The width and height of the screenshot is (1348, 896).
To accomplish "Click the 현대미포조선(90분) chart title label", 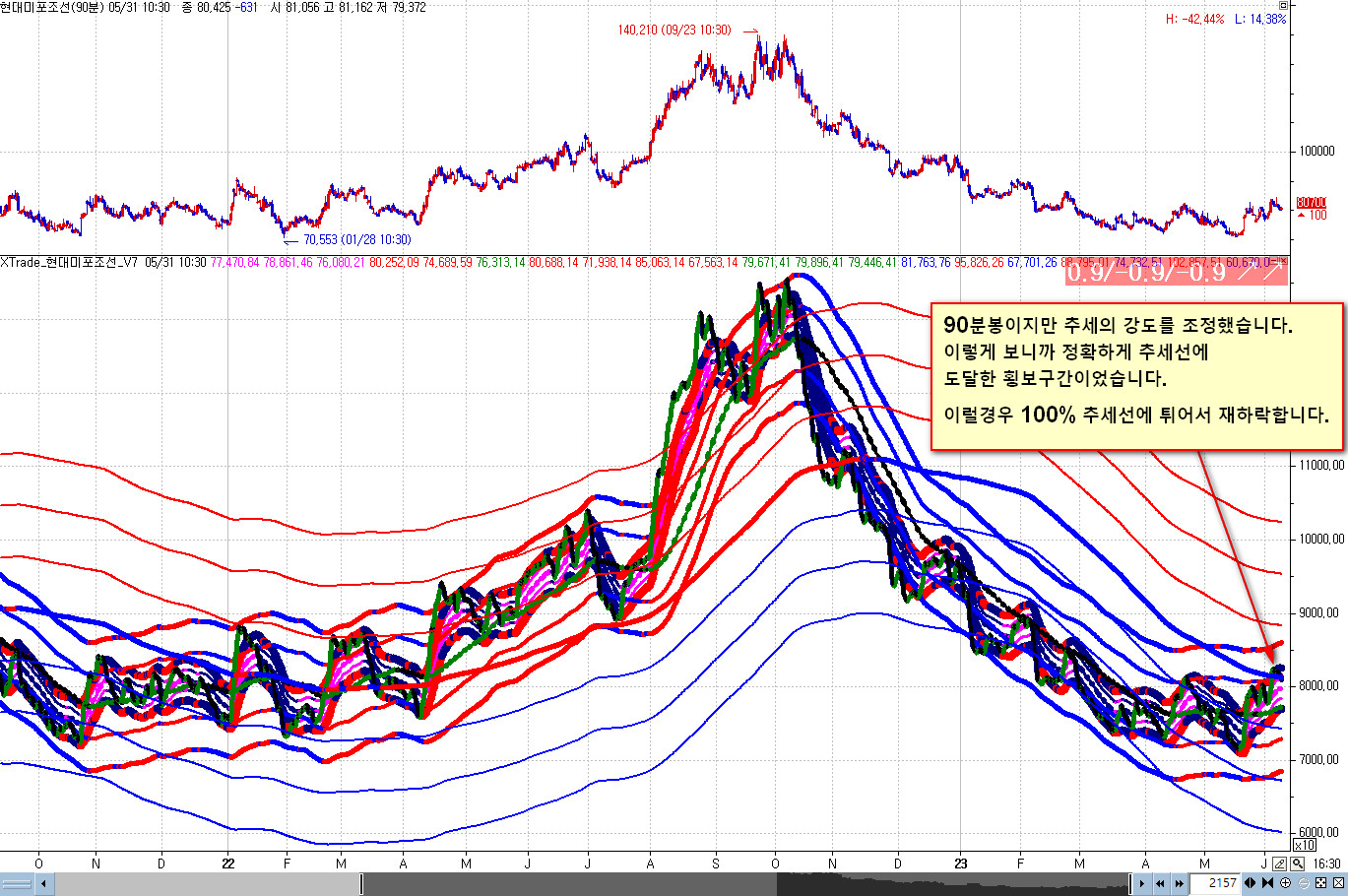I will point(56,7).
